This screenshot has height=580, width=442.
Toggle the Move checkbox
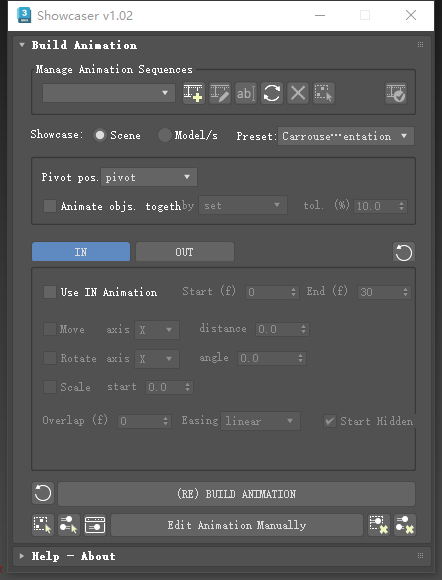pos(50,329)
